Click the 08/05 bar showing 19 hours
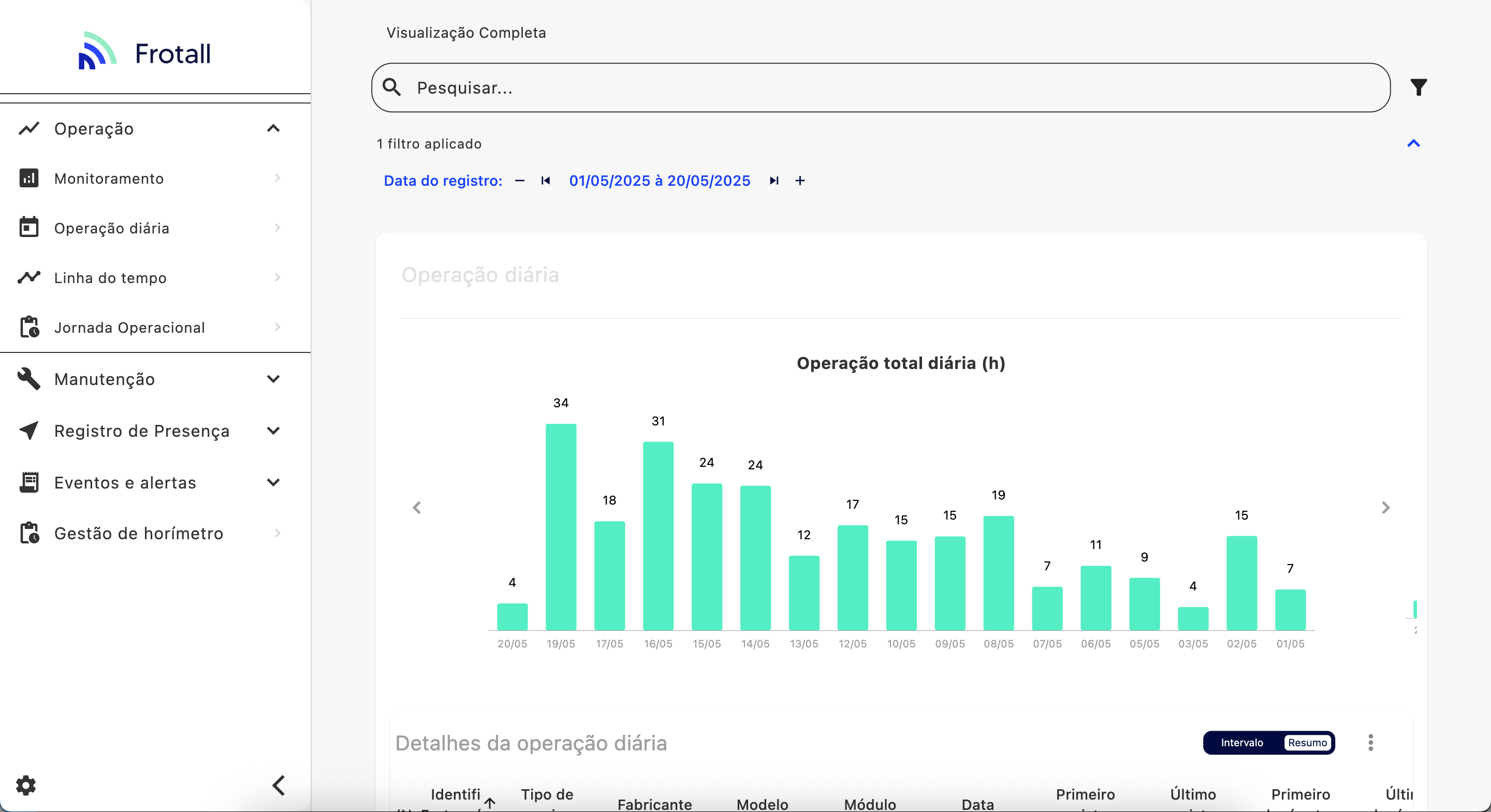 (x=999, y=573)
